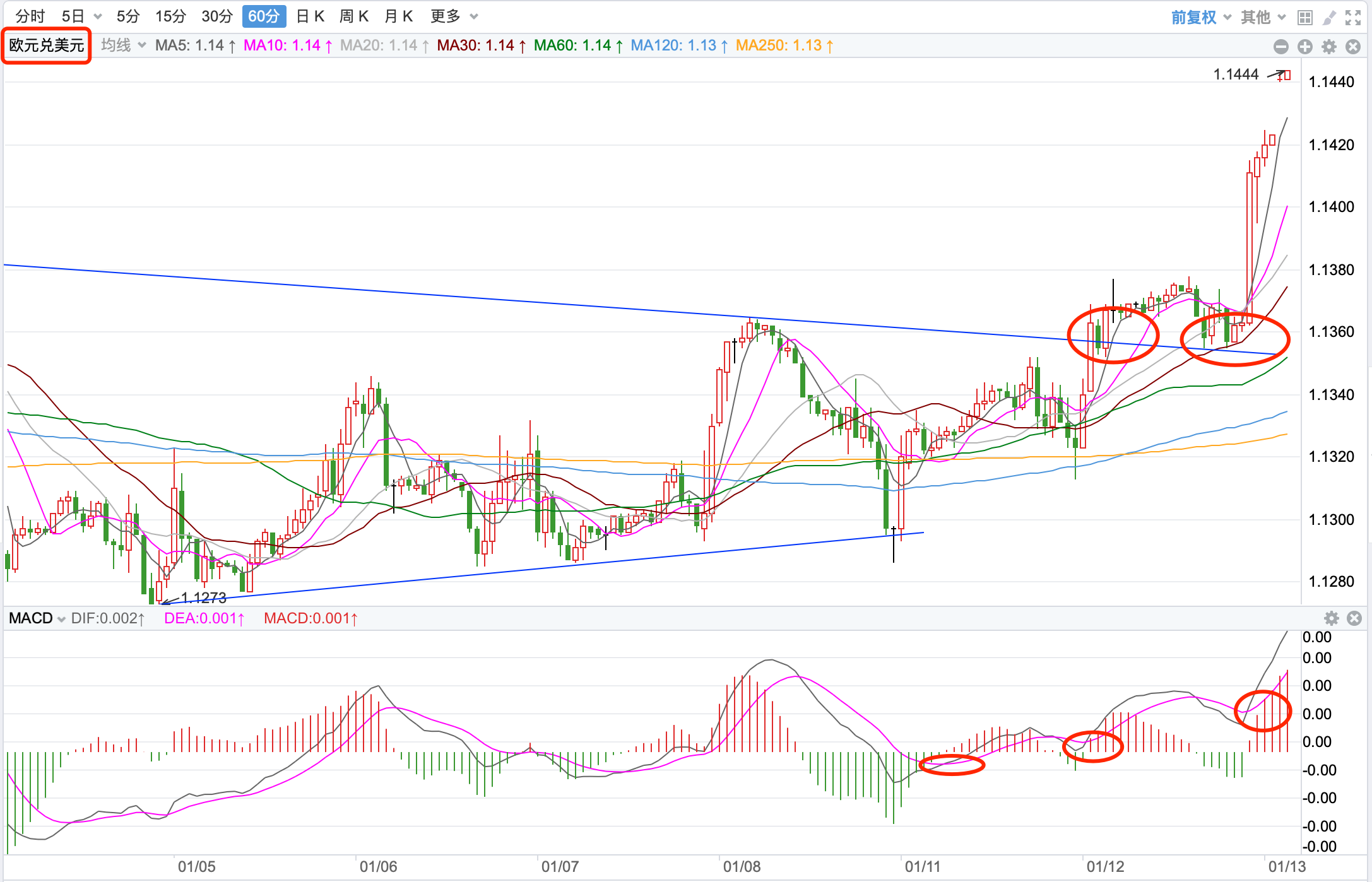Click the 1.1273 low price marker
This screenshot has height=882, width=1372.
[203, 597]
